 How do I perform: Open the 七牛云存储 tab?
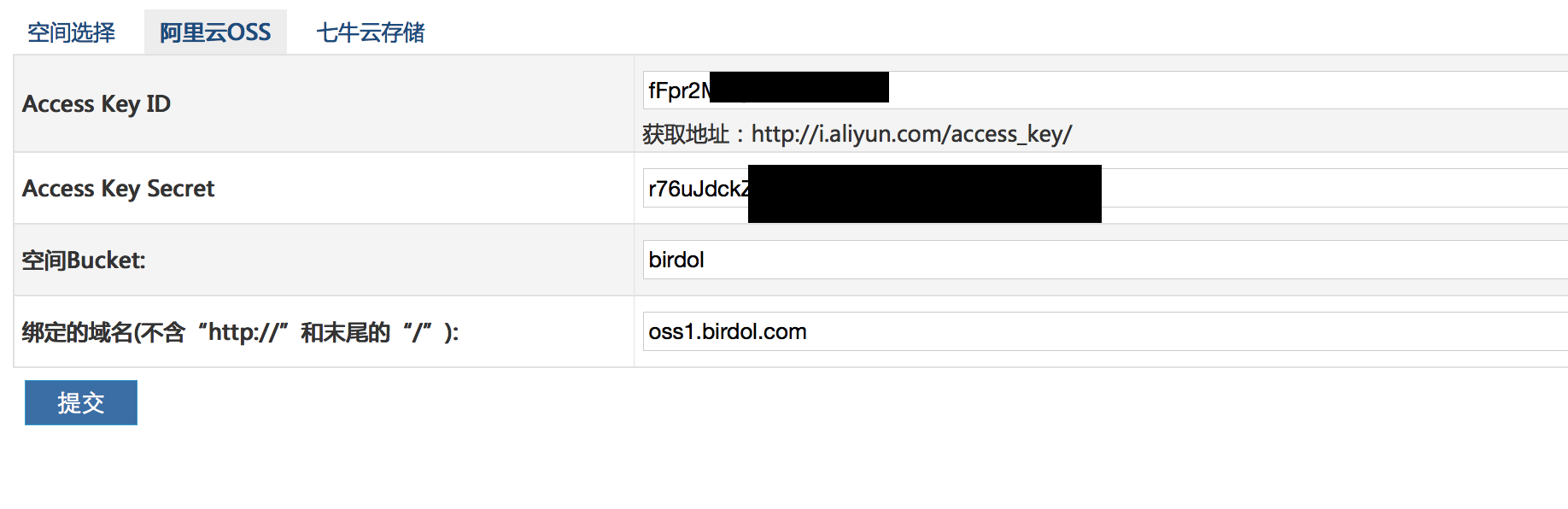tap(371, 32)
